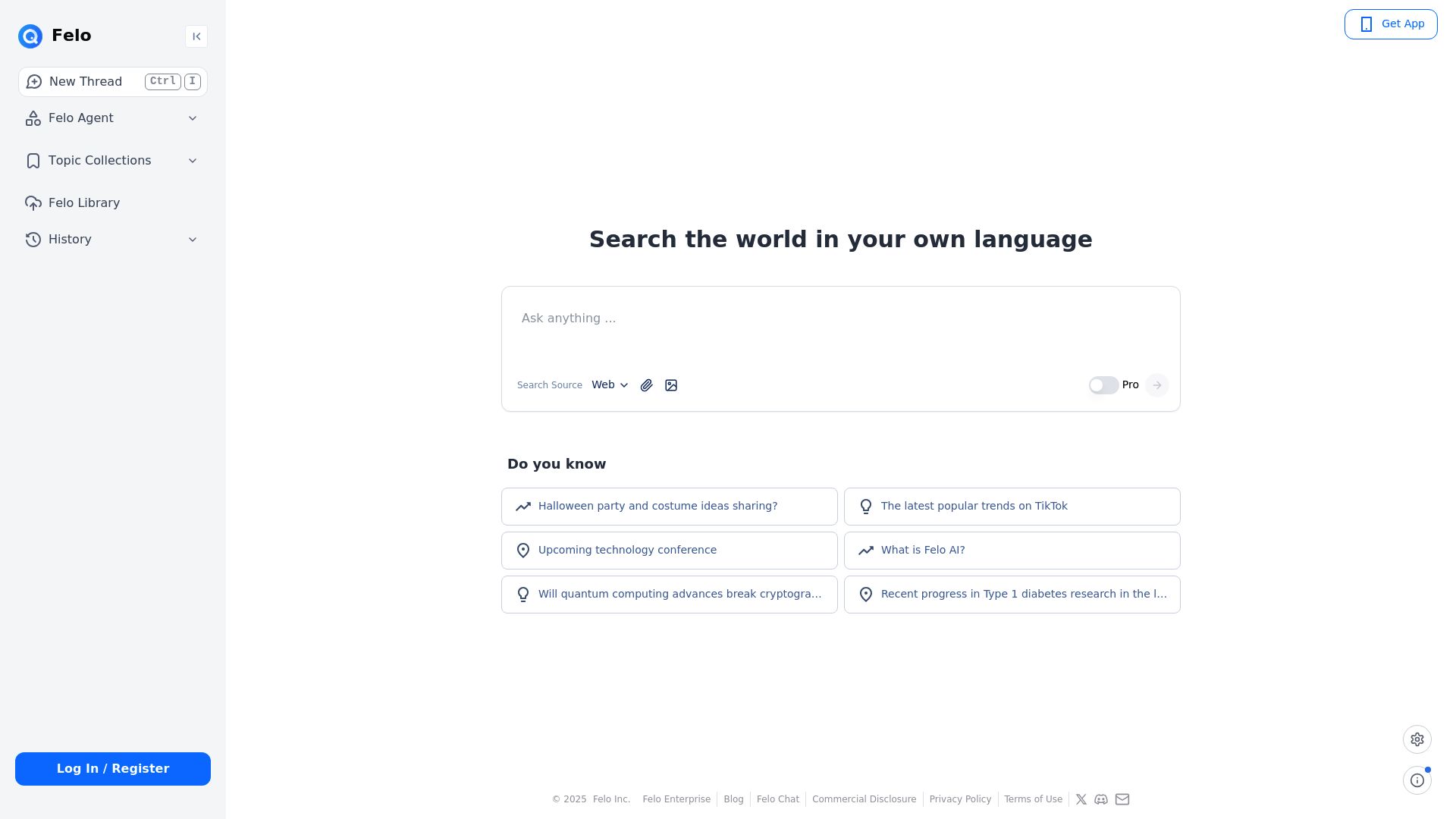1456x819 pixels.
Task: Toggle Pro search mode
Action: [1103, 385]
